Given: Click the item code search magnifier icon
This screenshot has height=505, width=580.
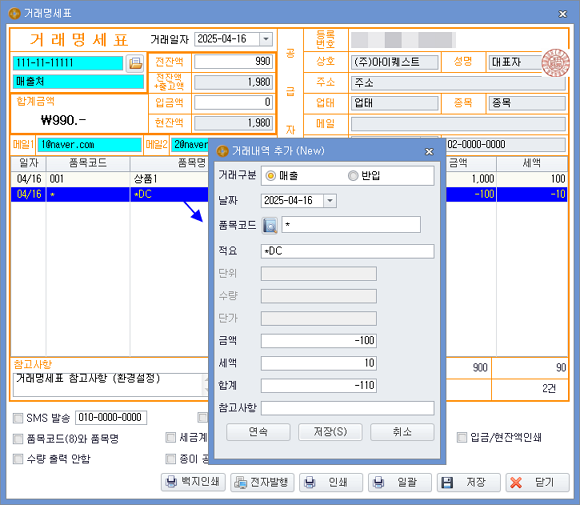Looking at the screenshot, I should click(270, 225).
